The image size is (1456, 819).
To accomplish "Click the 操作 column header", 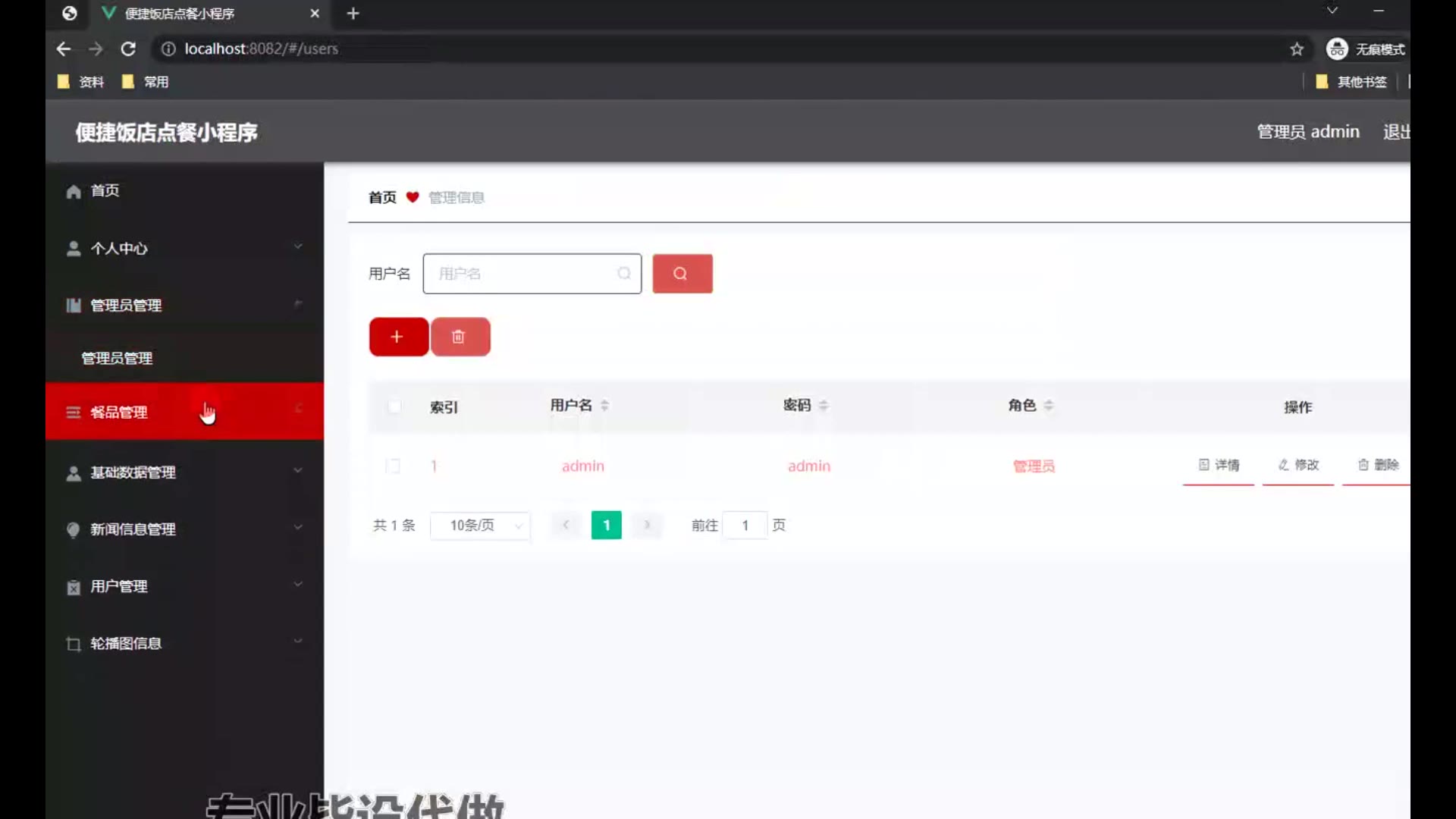I will [x=1298, y=407].
